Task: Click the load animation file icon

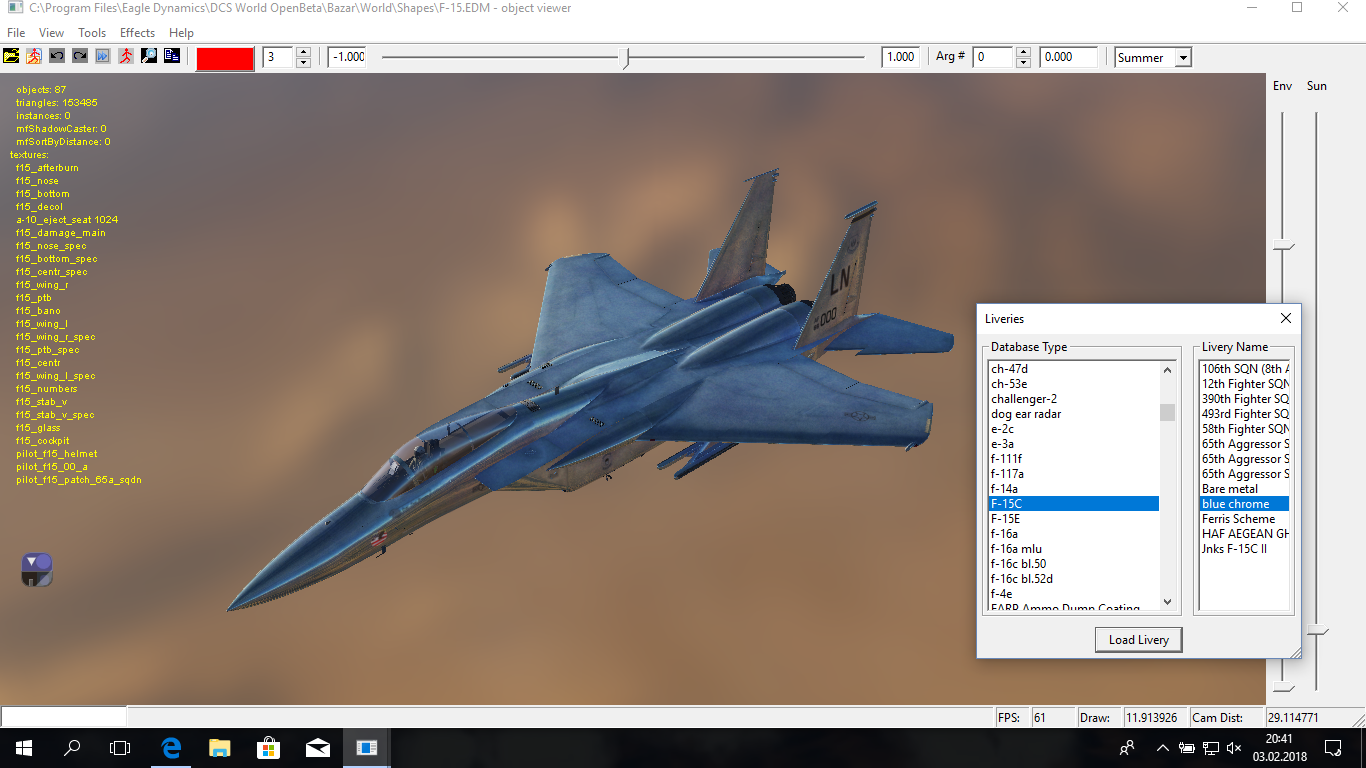Action: coord(33,56)
